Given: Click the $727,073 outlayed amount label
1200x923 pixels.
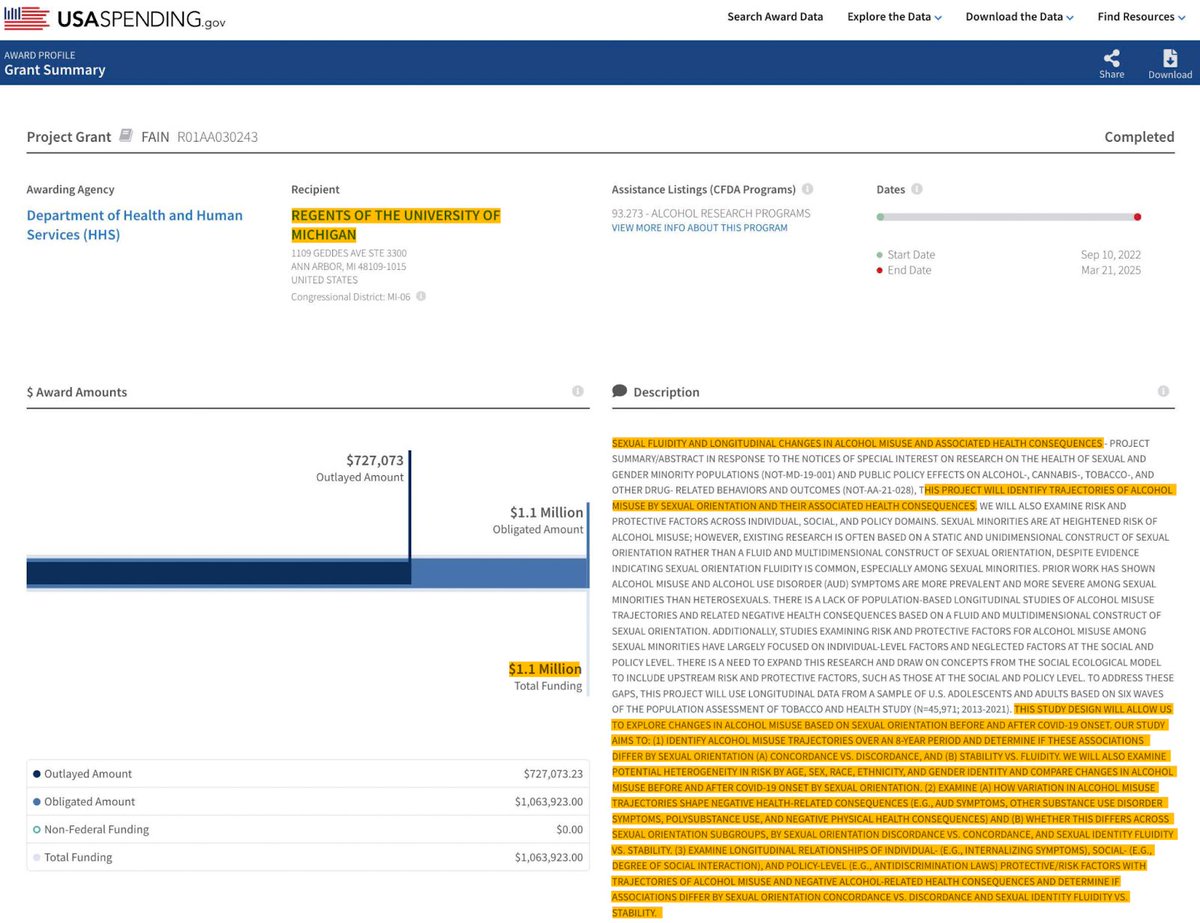Looking at the screenshot, I should (x=375, y=460).
